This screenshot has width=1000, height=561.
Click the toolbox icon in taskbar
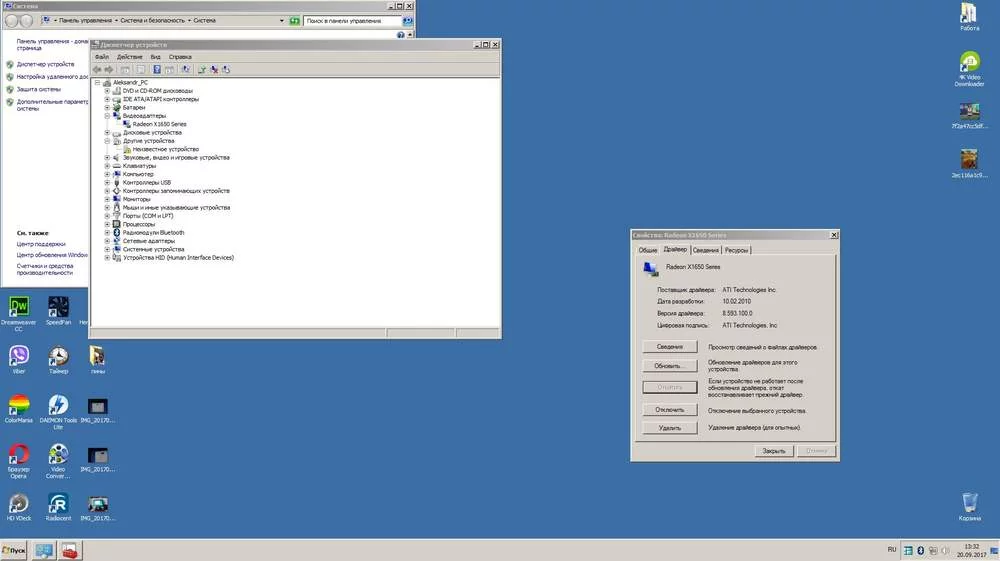click(70, 550)
